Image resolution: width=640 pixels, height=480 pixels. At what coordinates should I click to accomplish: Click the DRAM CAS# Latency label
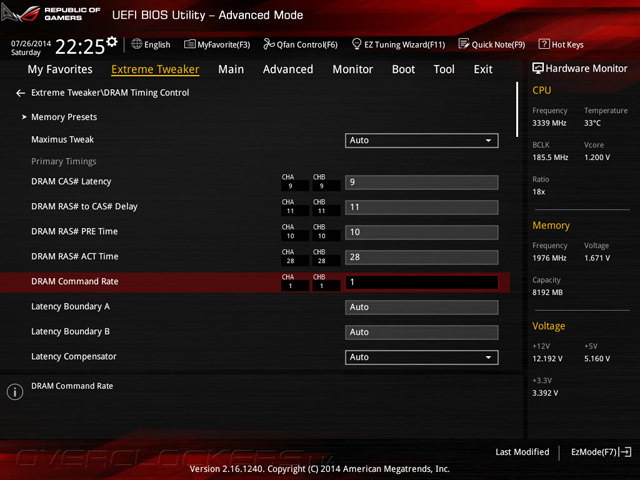coord(71,182)
